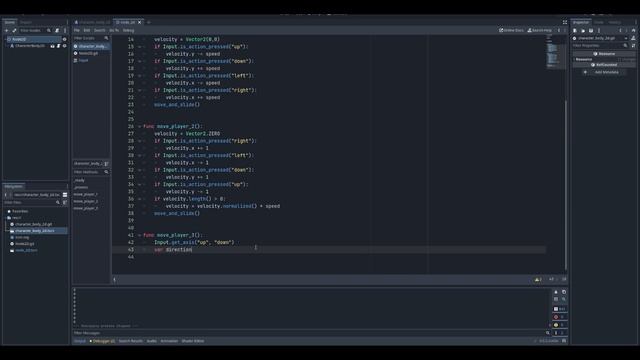Toggle FileSystem split view mode icon

pos(65,195)
